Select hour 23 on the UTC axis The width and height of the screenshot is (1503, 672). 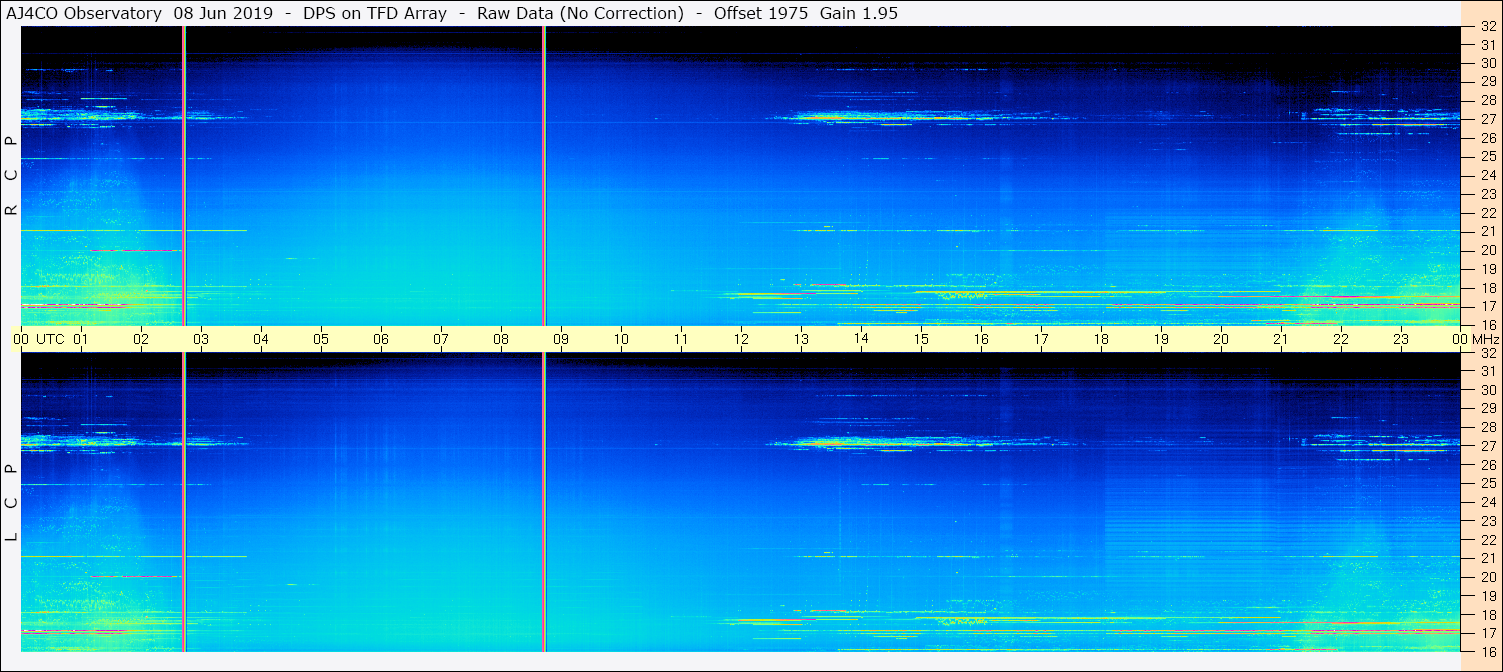coord(1401,339)
